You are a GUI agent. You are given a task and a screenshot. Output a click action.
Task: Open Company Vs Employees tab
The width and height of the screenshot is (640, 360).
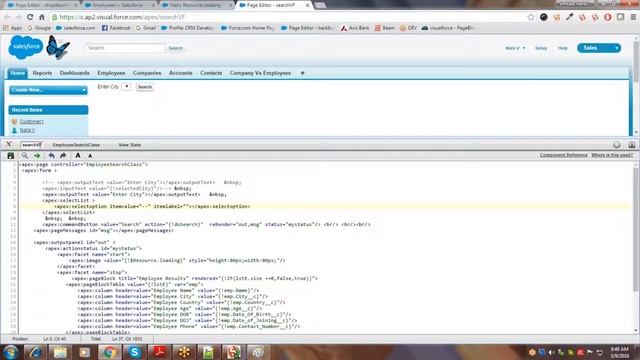[x=260, y=73]
